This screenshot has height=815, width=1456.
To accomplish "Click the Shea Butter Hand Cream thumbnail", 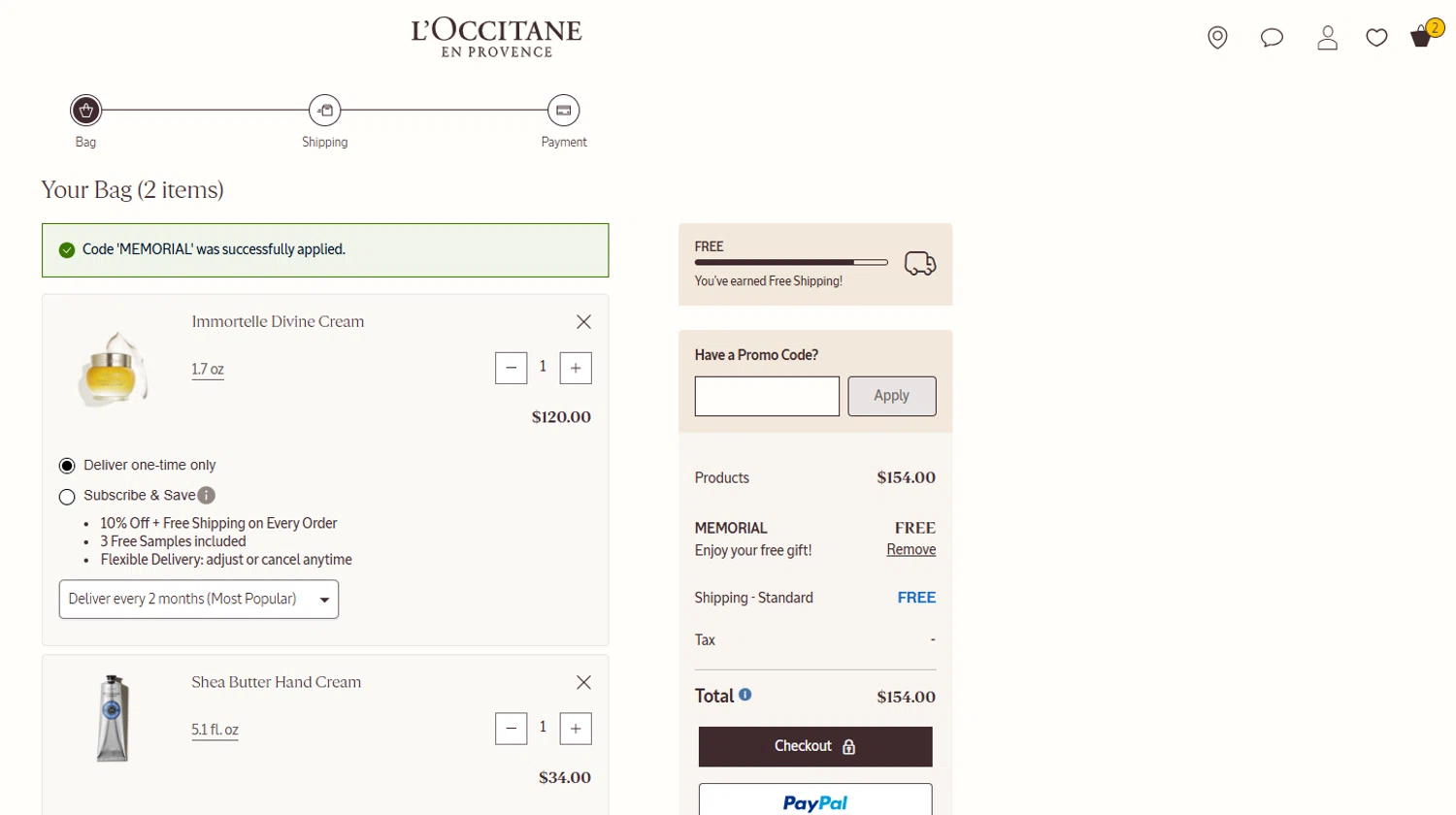I will pos(113,718).
